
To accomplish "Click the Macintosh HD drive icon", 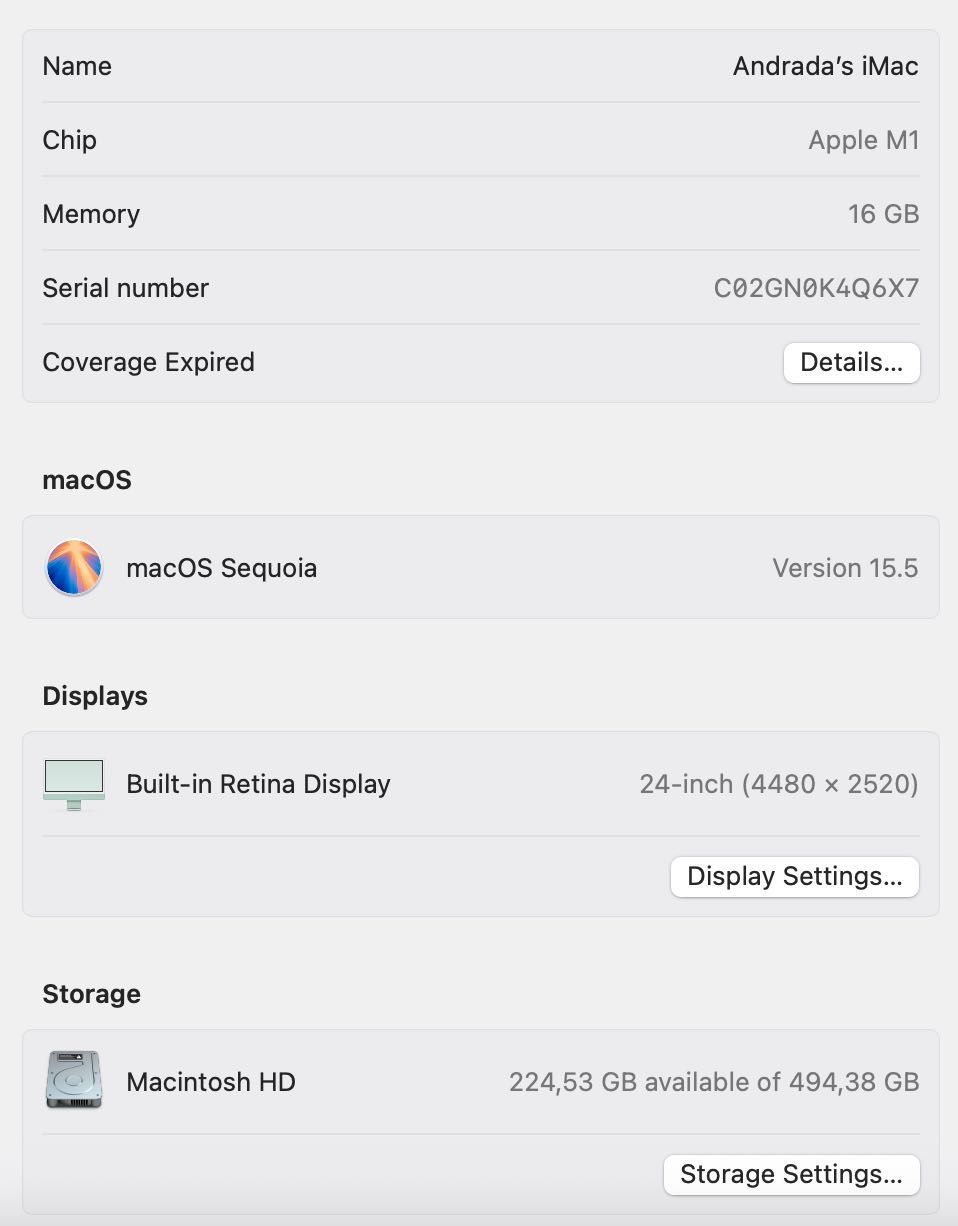I will pyautogui.click(x=74, y=1080).
